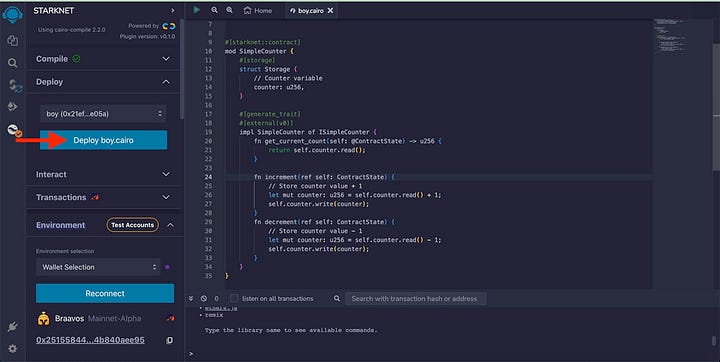
Task: Open the boy contract dropdown
Action: [103, 113]
